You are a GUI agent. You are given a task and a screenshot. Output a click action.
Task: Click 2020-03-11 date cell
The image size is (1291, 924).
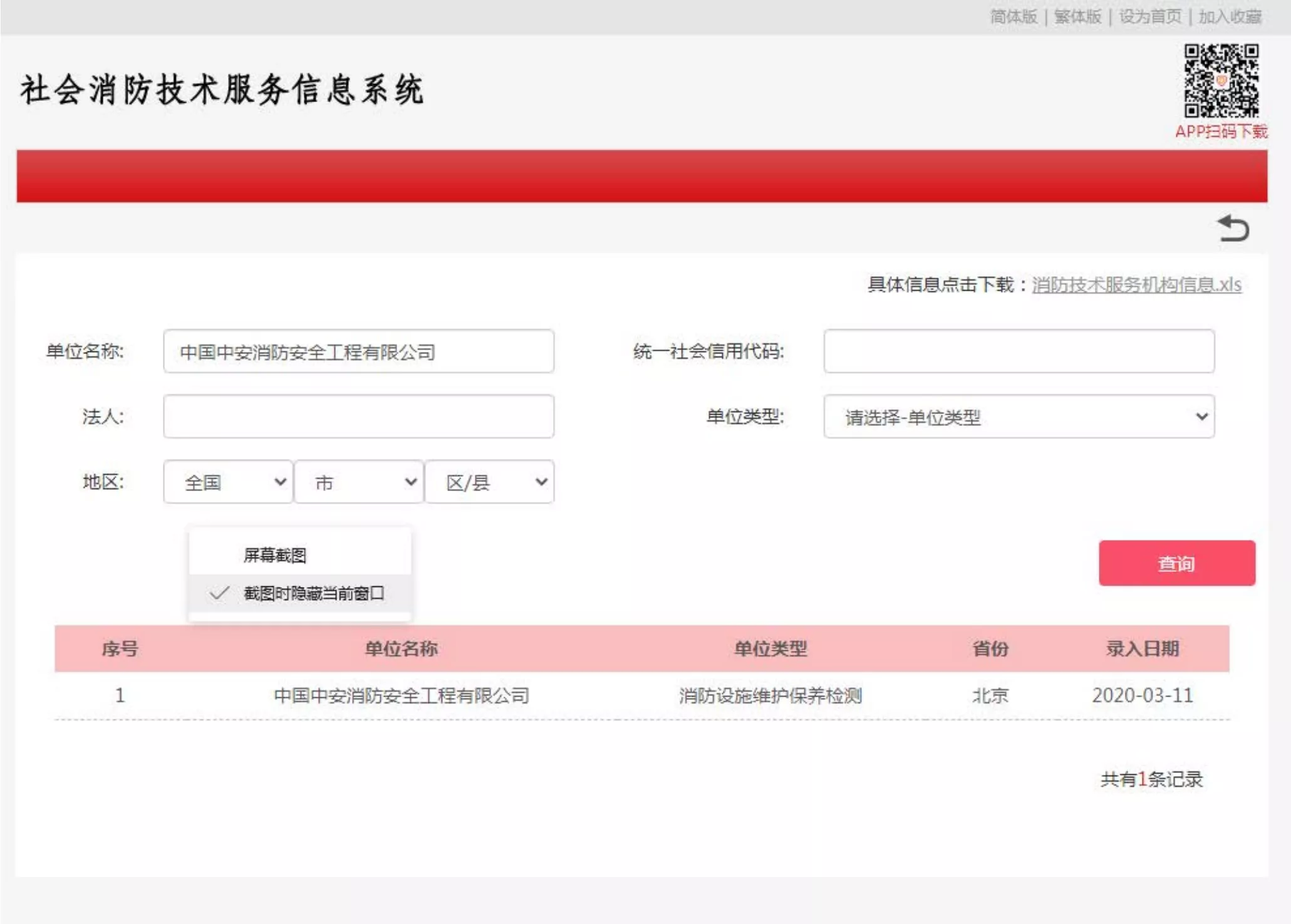click(x=1143, y=695)
